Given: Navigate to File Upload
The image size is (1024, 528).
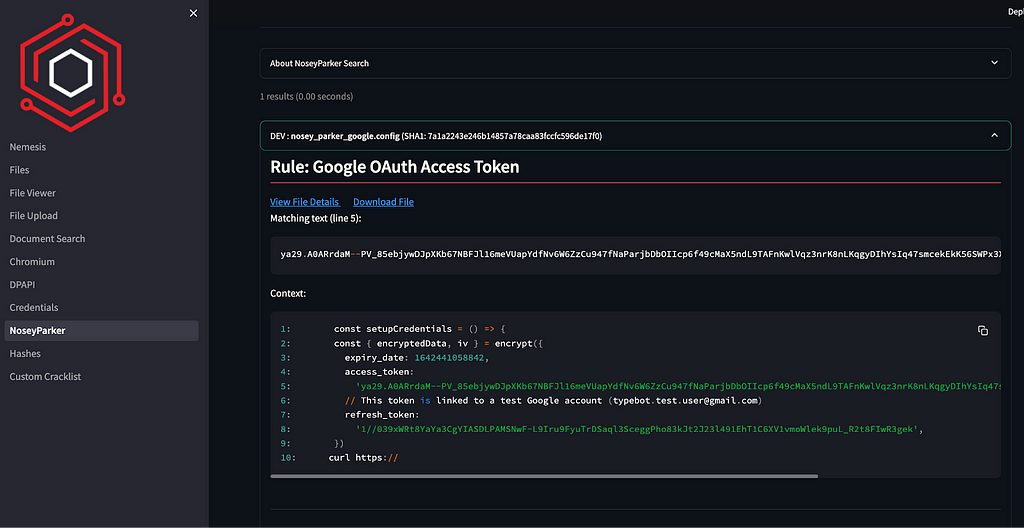Looking at the screenshot, I should coord(34,216).
